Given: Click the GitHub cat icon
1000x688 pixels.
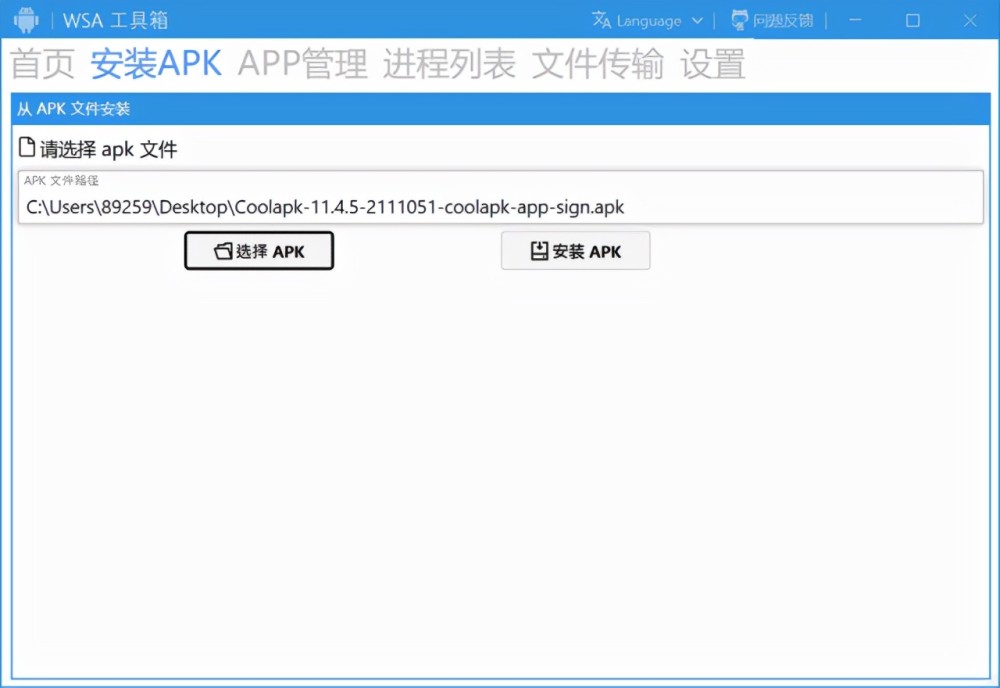Looking at the screenshot, I should click(739, 20).
